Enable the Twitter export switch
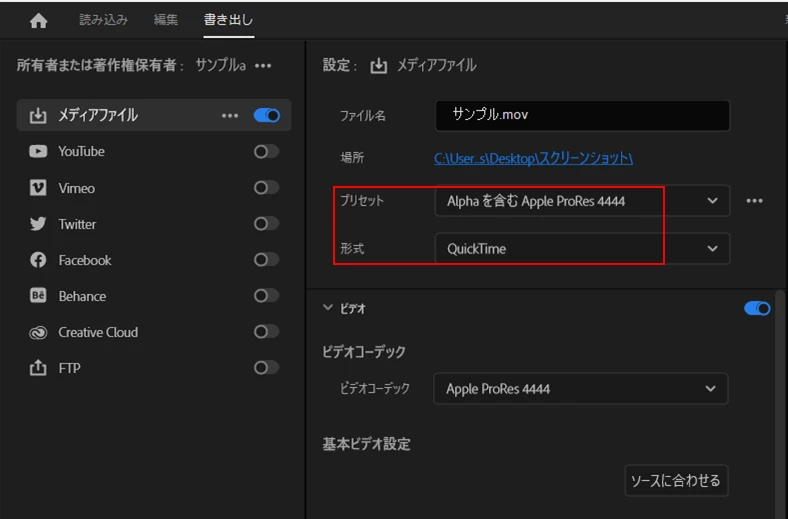Screen dimensions: 788x519 coord(266,224)
